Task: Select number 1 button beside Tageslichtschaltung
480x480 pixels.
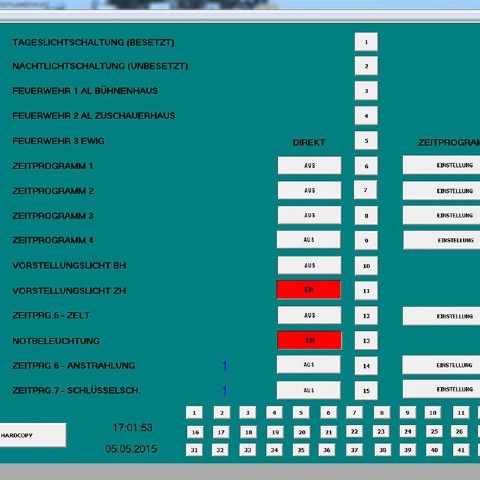Action: tap(366, 42)
